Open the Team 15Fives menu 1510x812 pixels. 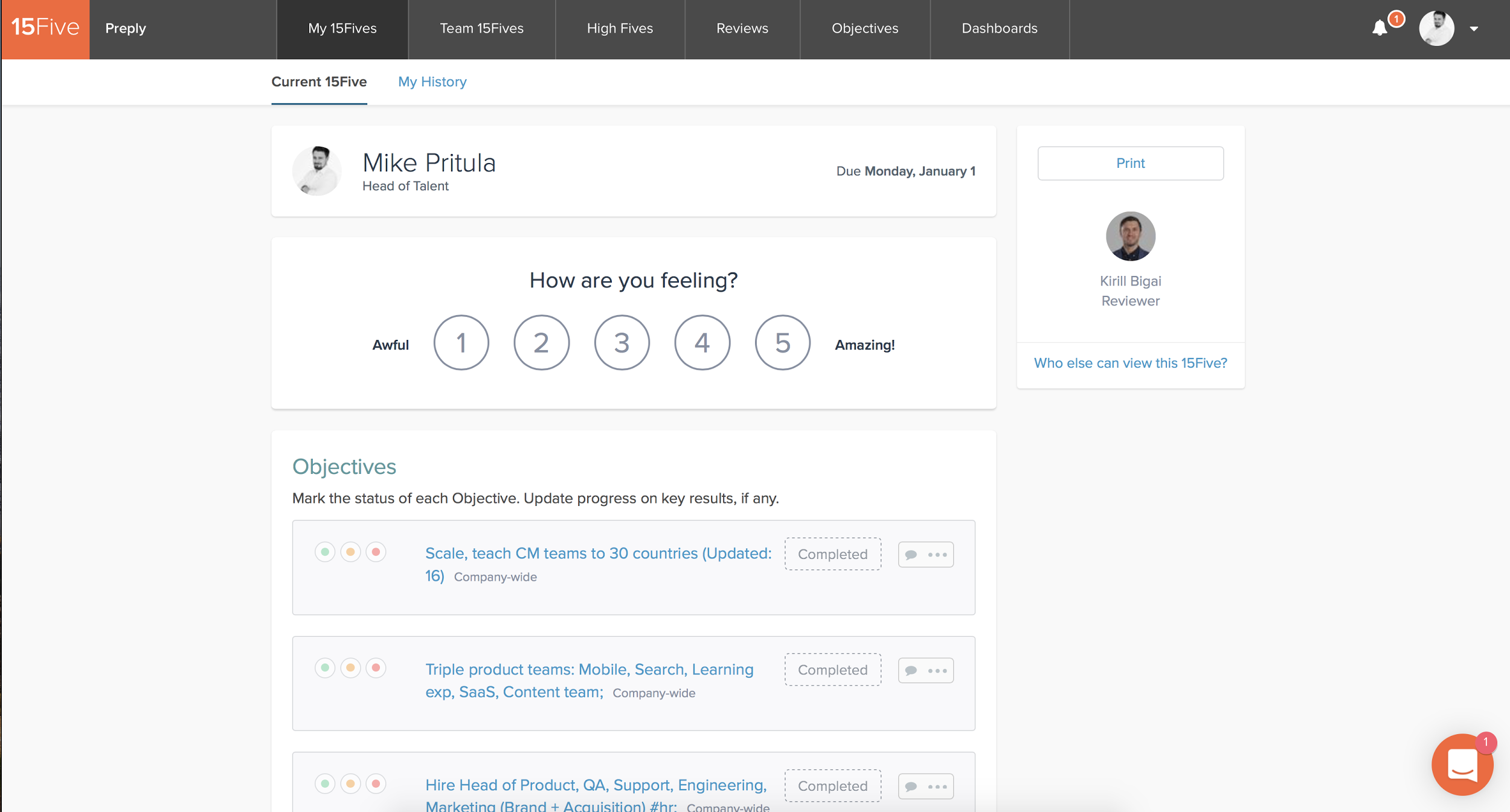point(481,28)
